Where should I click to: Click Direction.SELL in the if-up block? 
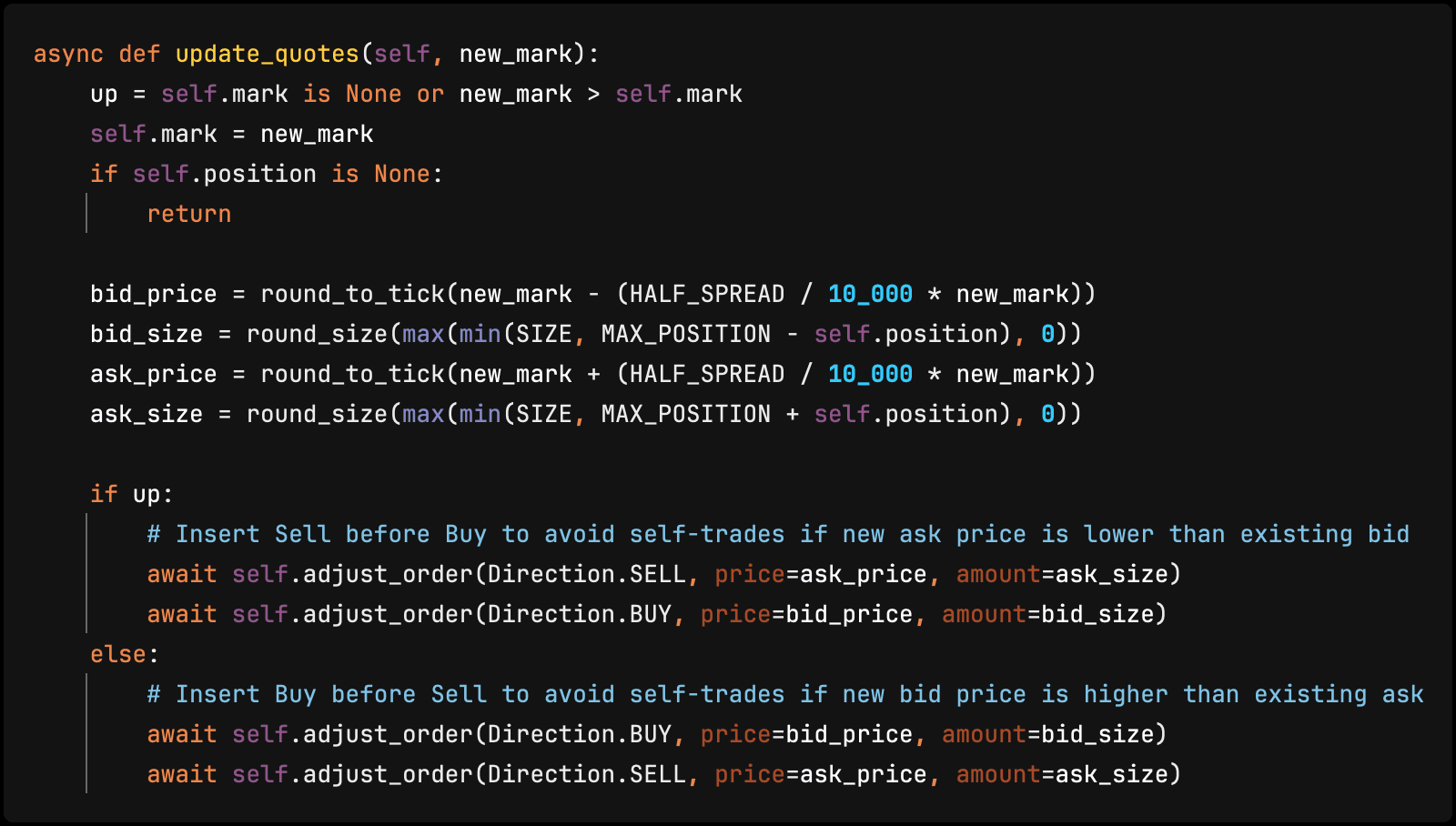click(x=586, y=575)
